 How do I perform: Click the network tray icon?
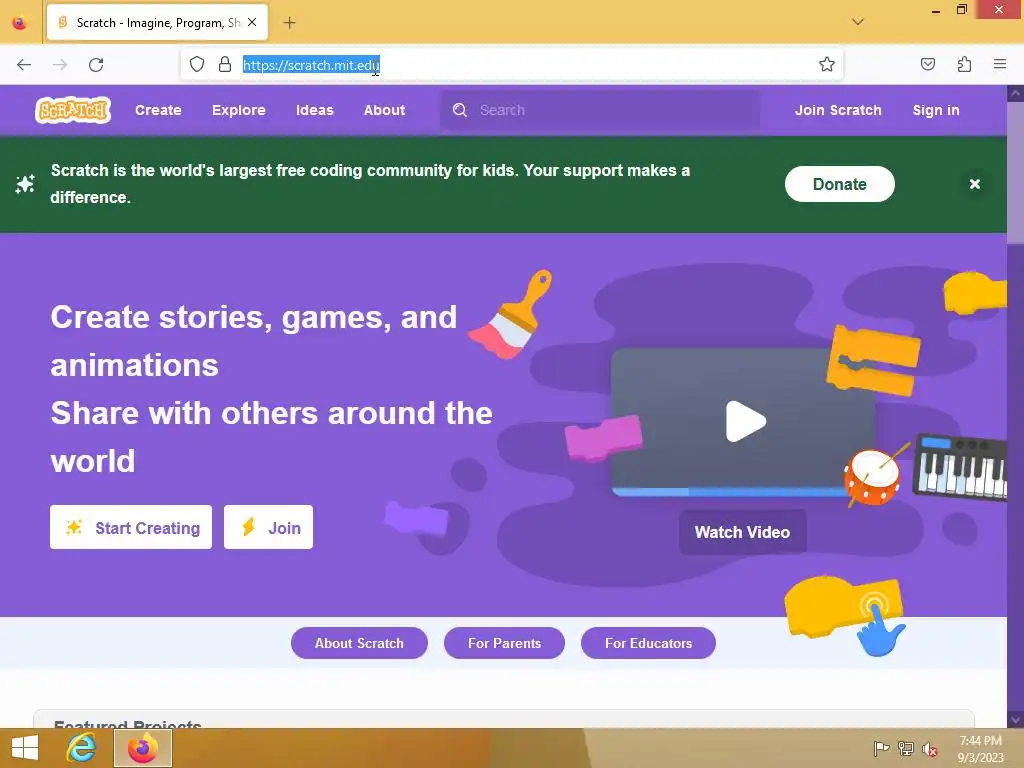click(906, 748)
